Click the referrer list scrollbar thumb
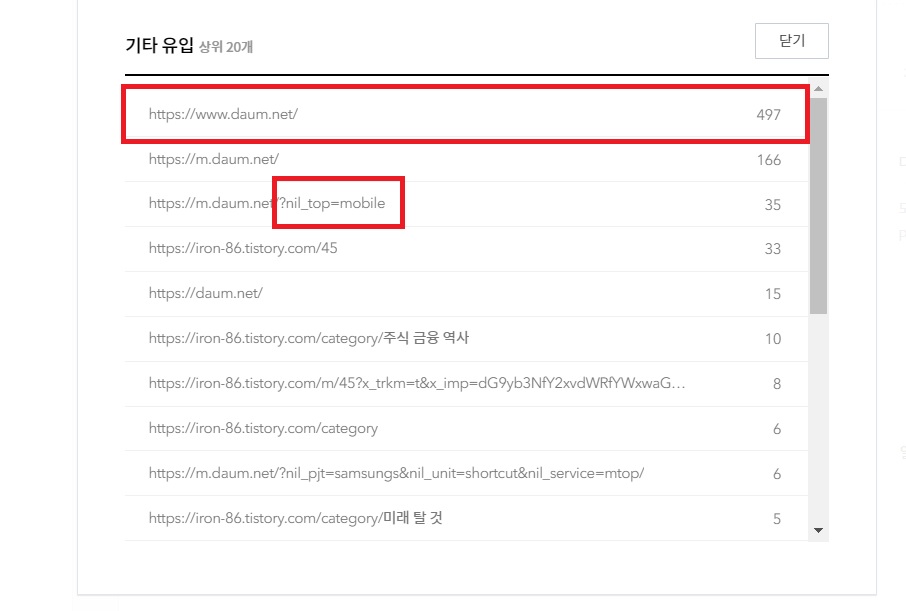This screenshot has width=906, height=611. (818, 206)
